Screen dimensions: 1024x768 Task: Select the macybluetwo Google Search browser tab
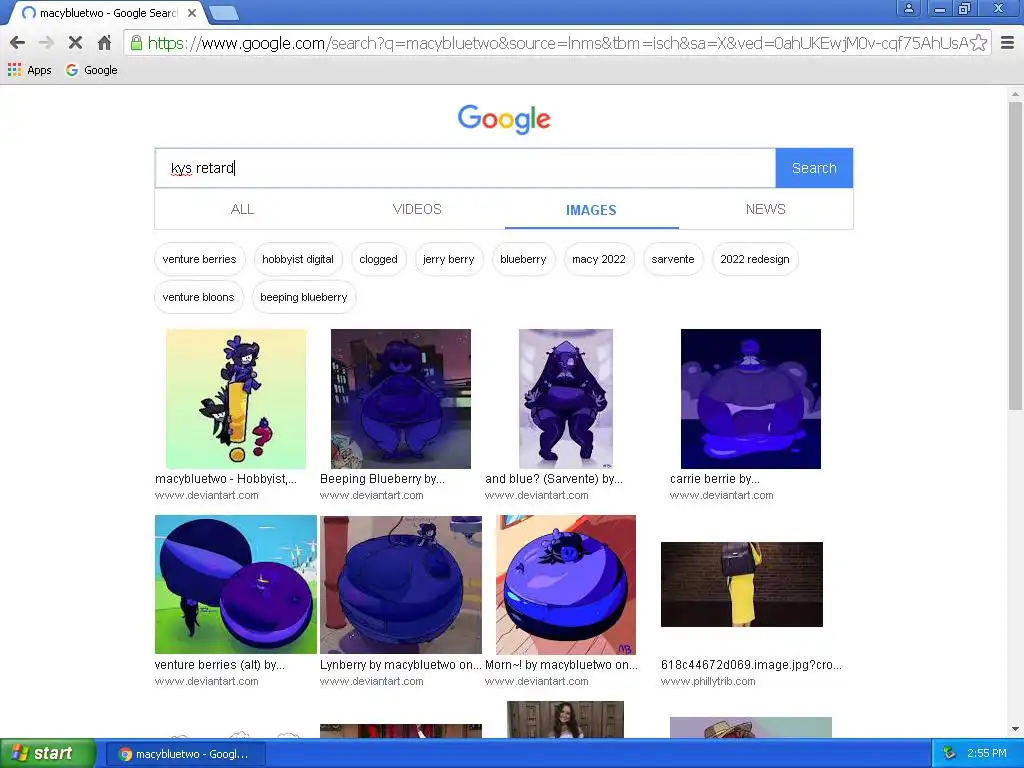pos(106,13)
